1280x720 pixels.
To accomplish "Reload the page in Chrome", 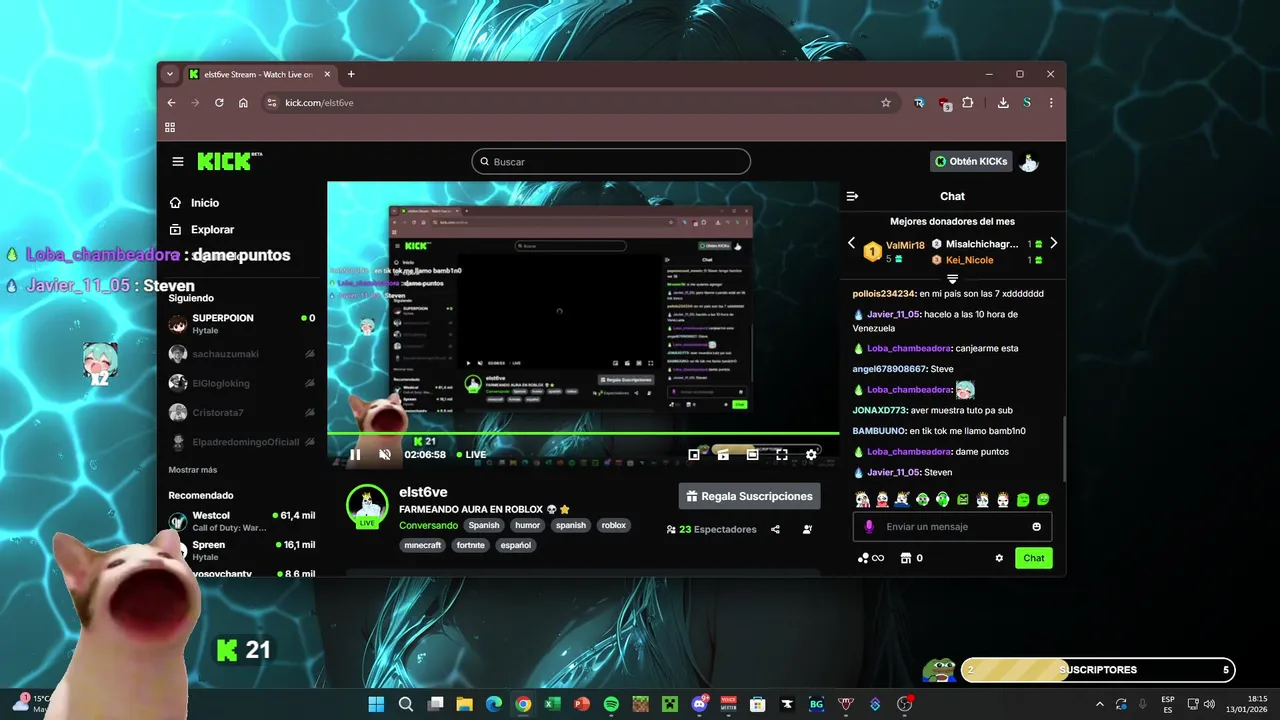I will click(x=219, y=102).
